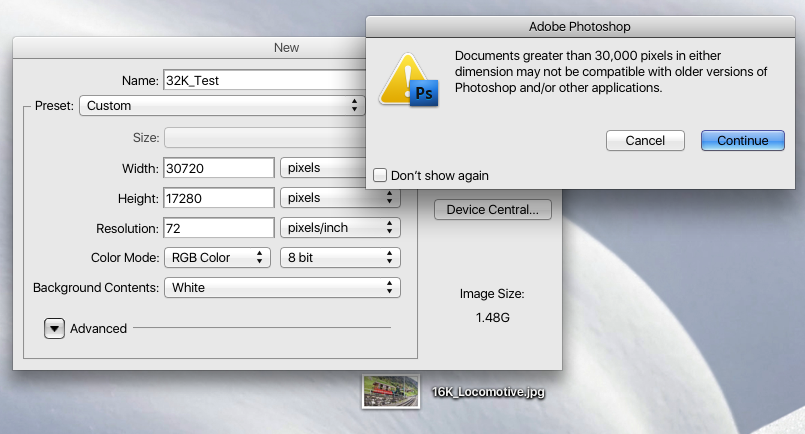The height and width of the screenshot is (434, 805).
Task: Open the bit depth dropdown
Action: pos(340,258)
